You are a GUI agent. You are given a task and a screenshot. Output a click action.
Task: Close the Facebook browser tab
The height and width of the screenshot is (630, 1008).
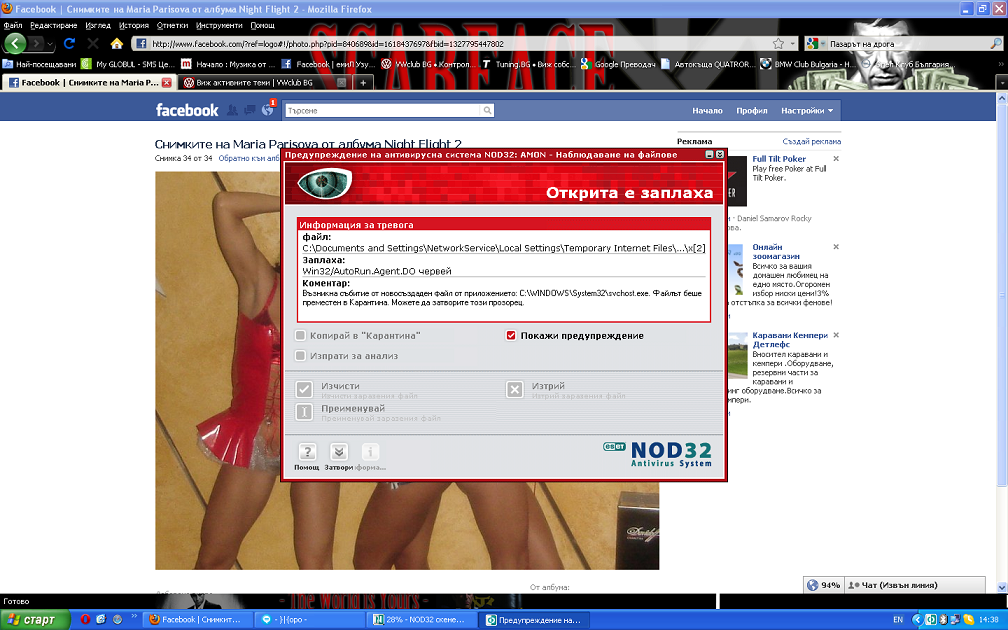pos(166,82)
